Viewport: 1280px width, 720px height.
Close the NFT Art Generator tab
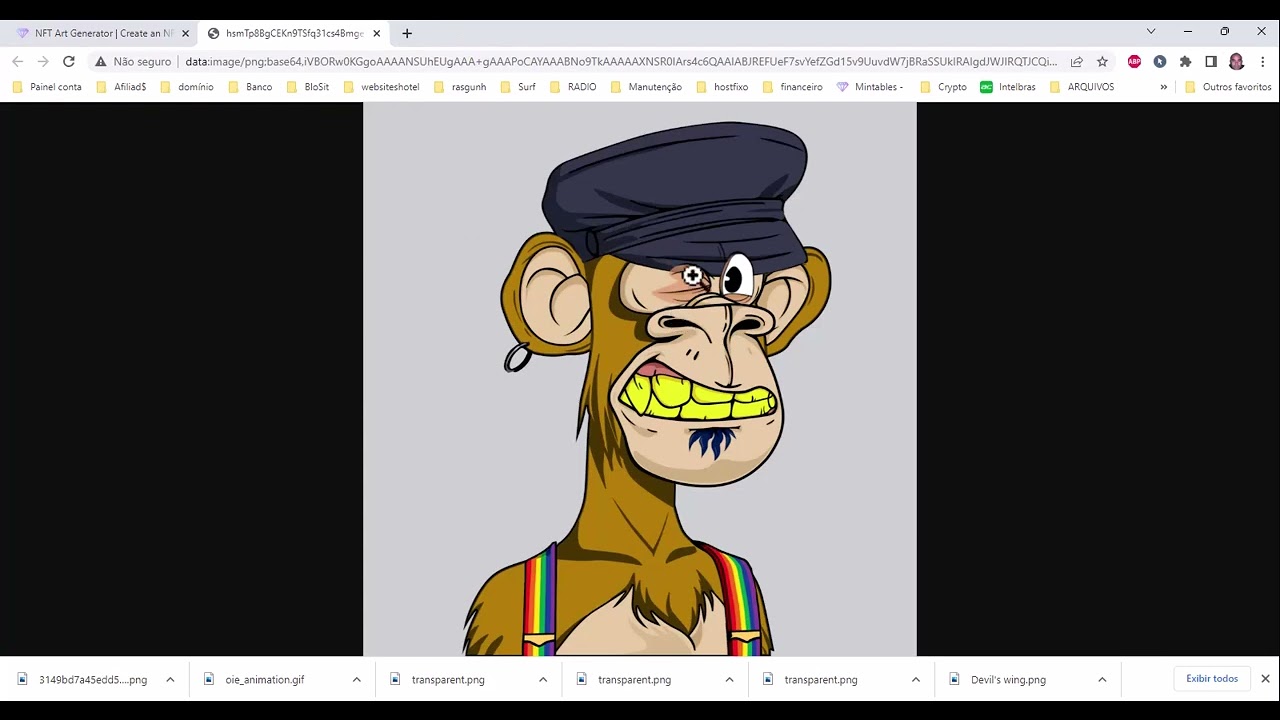185,33
